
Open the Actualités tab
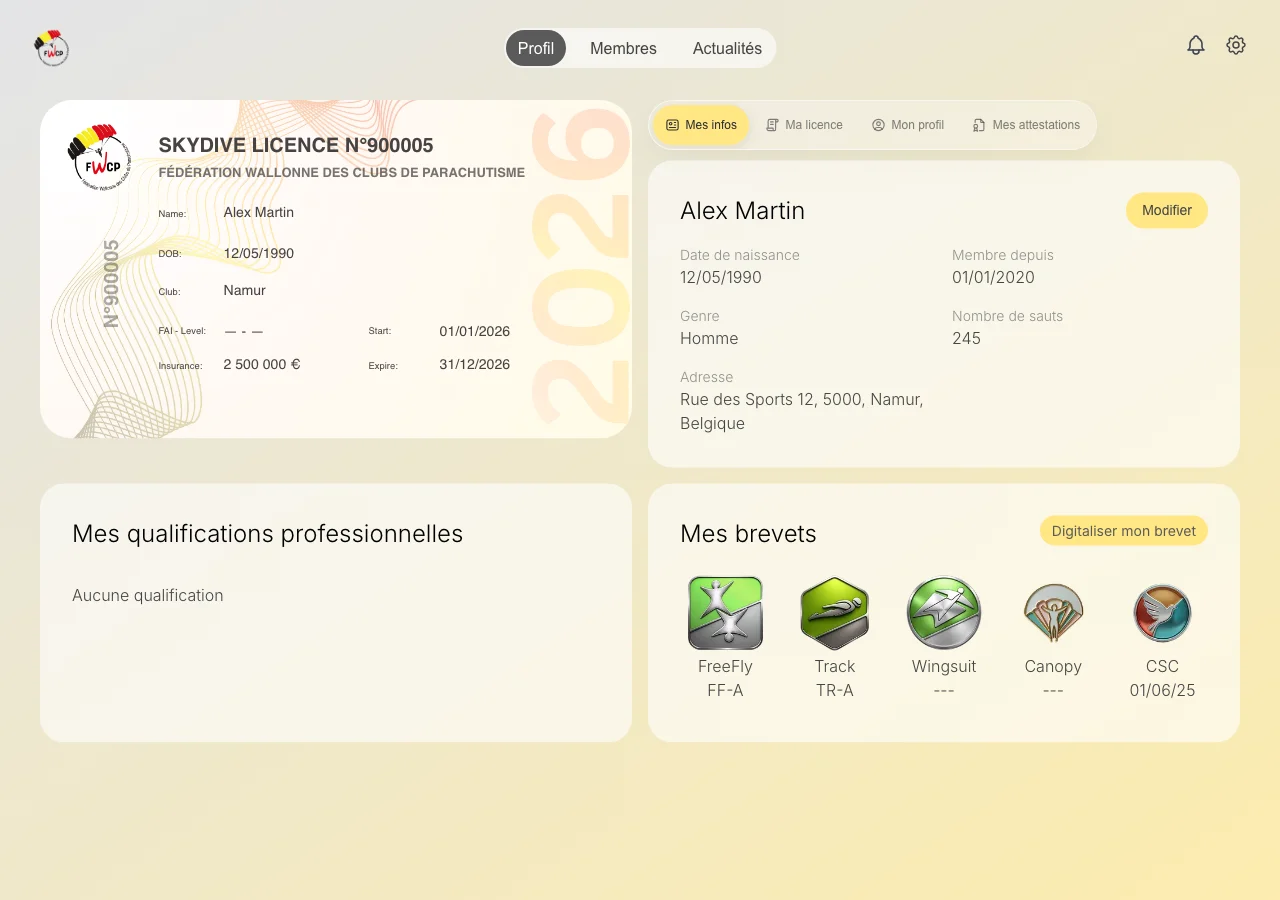(727, 48)
